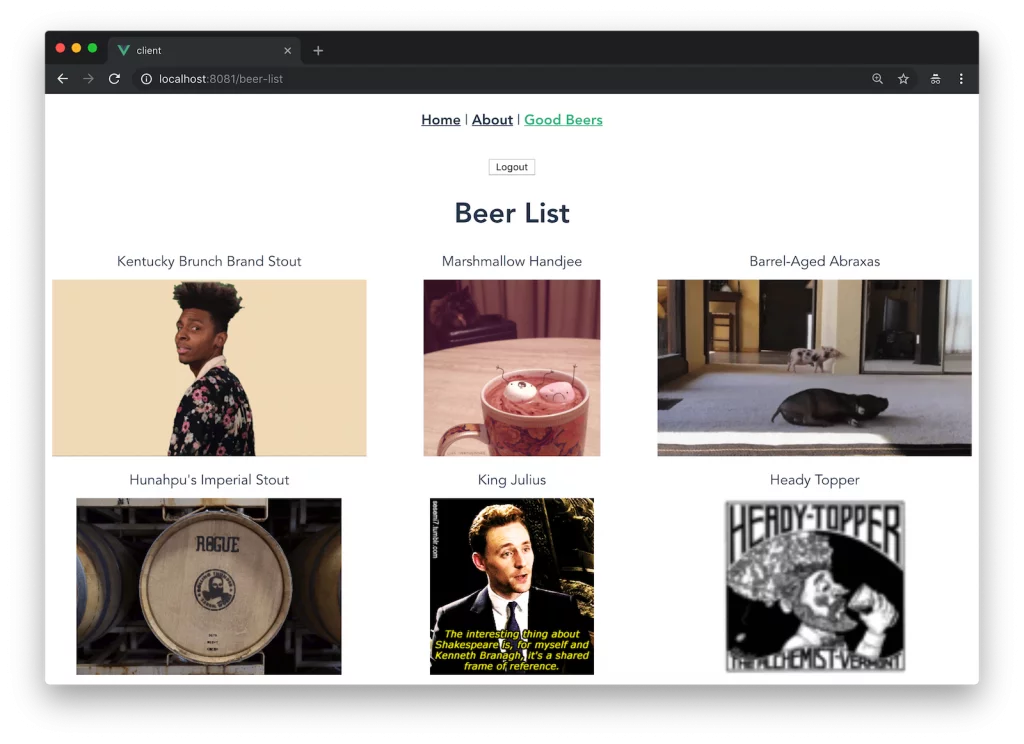Click the Kentucky Brunch Brand Stout image

pos(209,368)
